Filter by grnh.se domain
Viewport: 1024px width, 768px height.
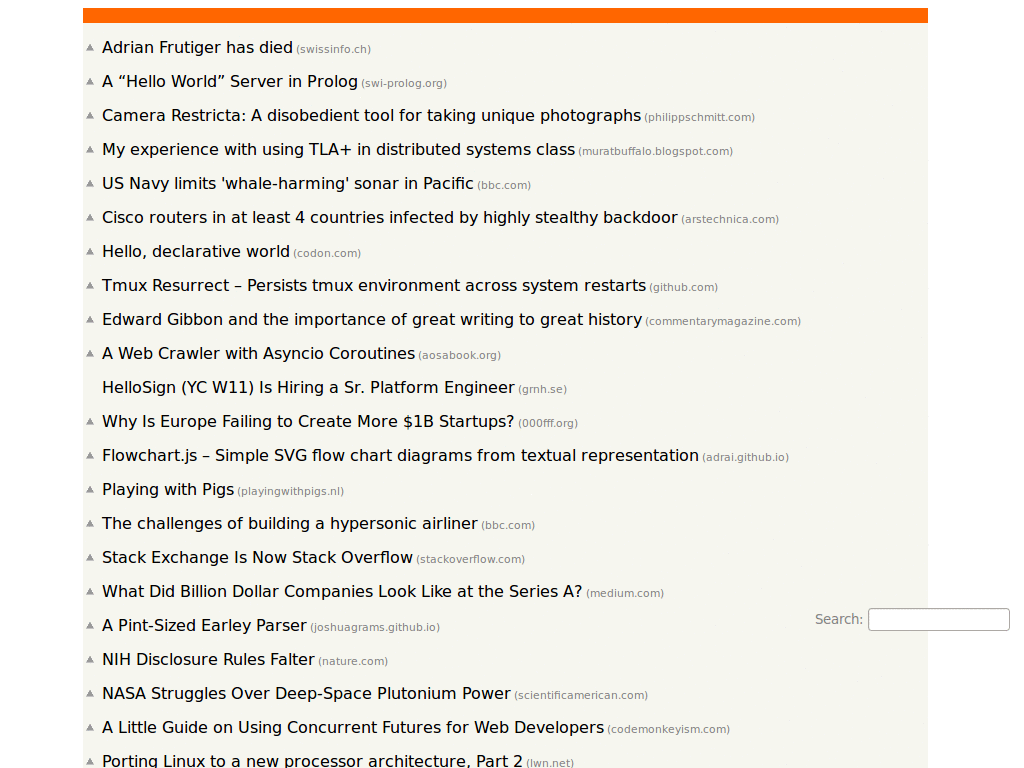pyautogui.click(x=543, y=389)
